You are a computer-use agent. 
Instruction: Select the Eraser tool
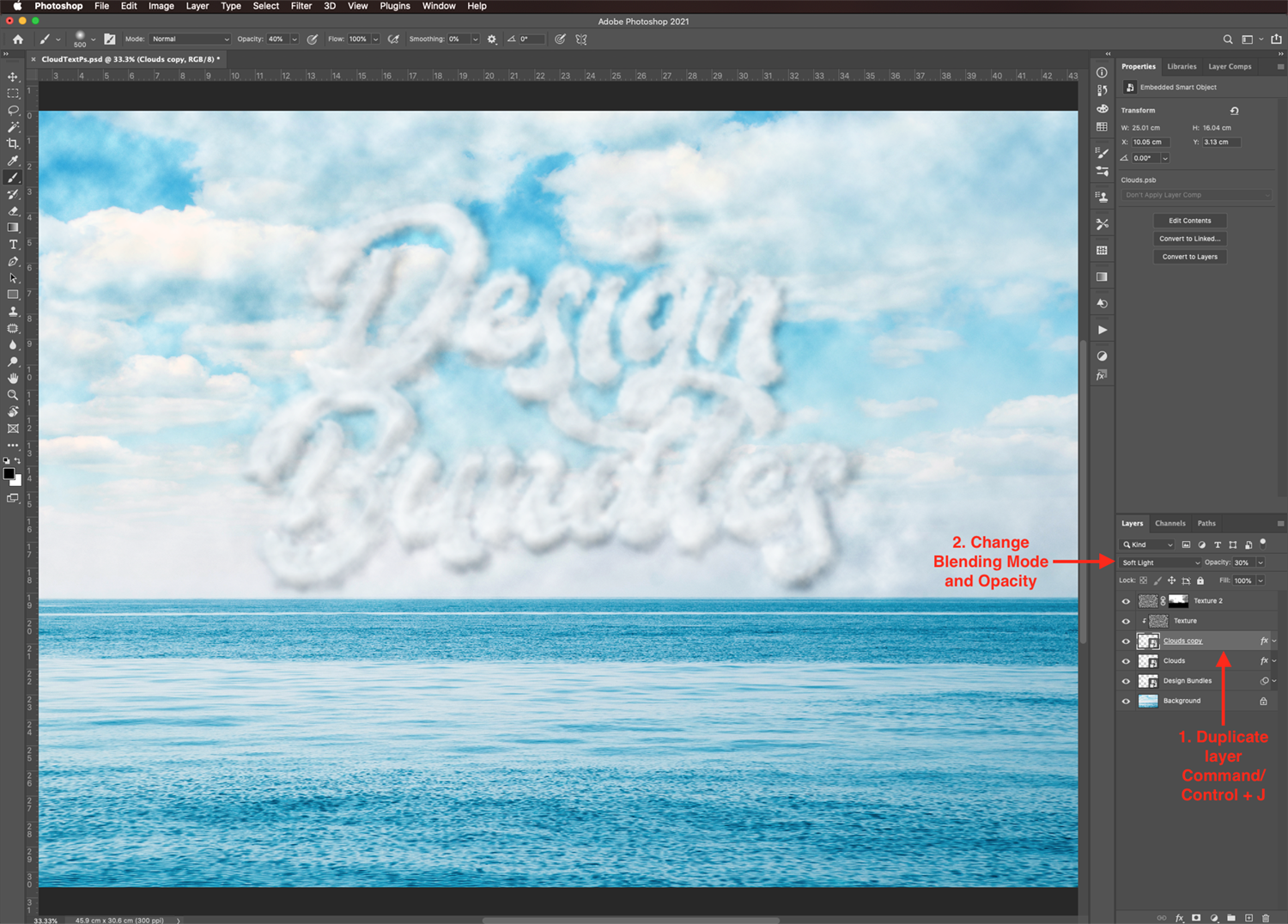point(13,211)
